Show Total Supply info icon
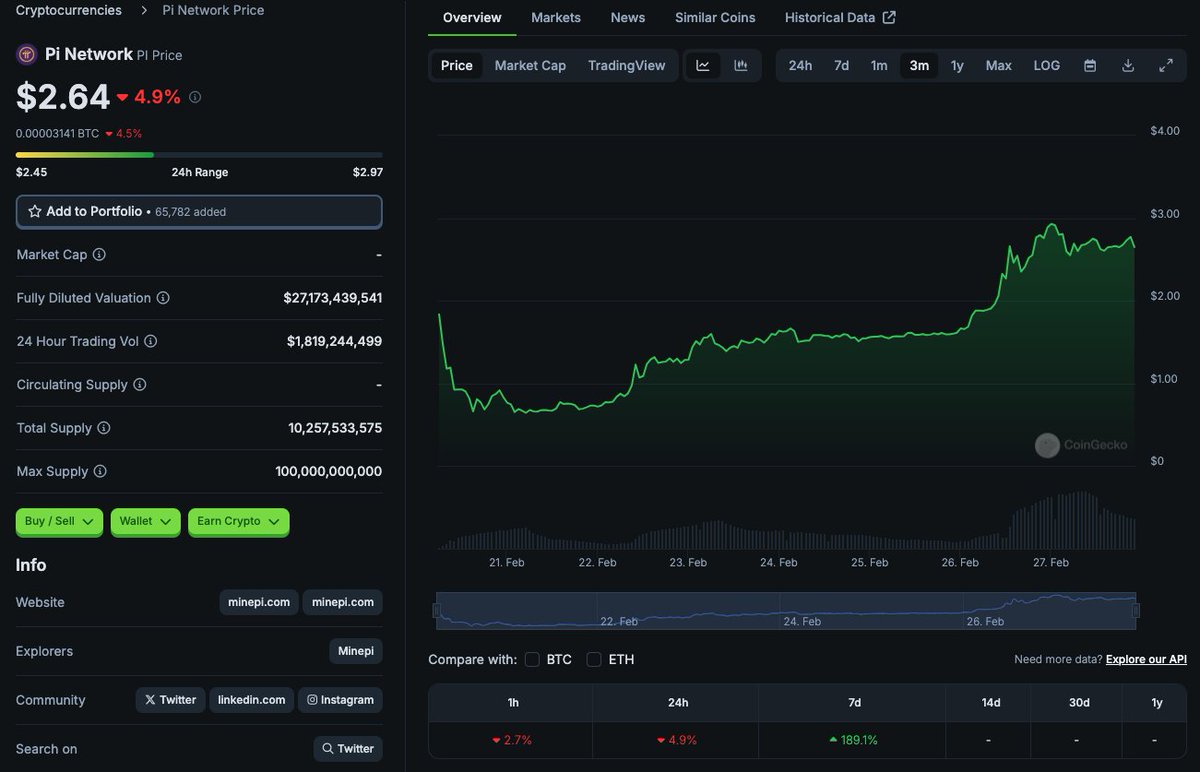The height and width of the screenshot is (772, 1200). (x=104, y=428)
